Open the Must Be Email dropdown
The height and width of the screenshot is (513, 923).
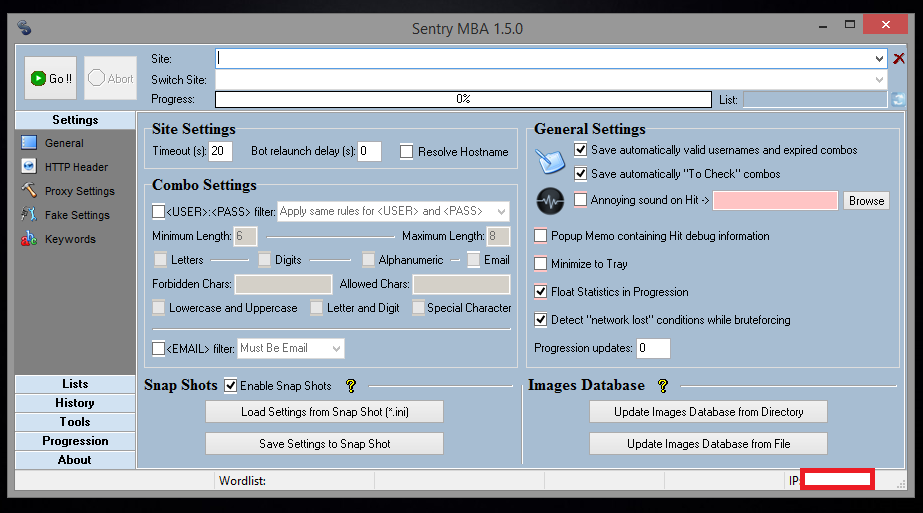click(x=336, y=349)
